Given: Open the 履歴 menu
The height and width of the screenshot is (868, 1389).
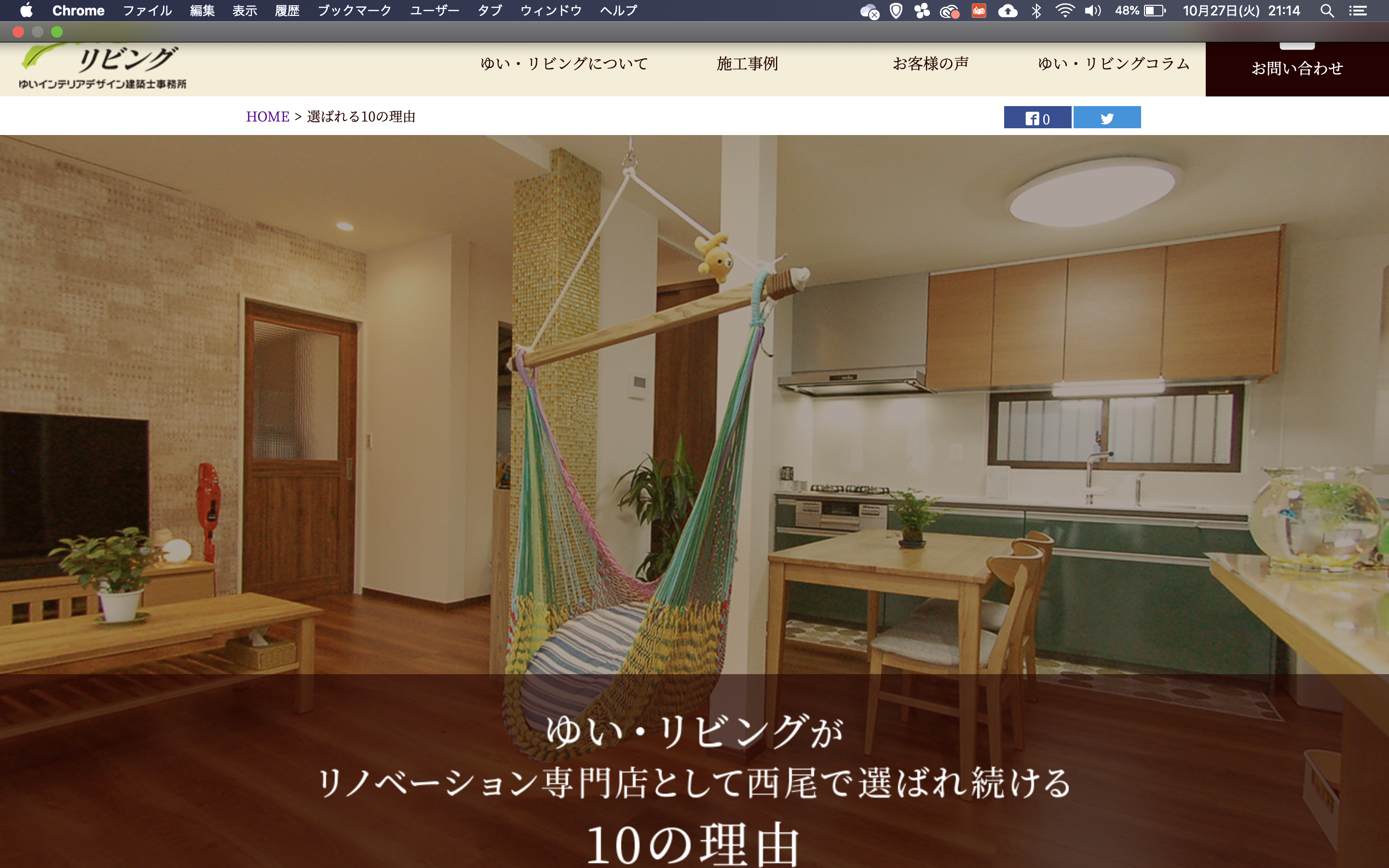Looking at the screenshot, I should point(287,10).
